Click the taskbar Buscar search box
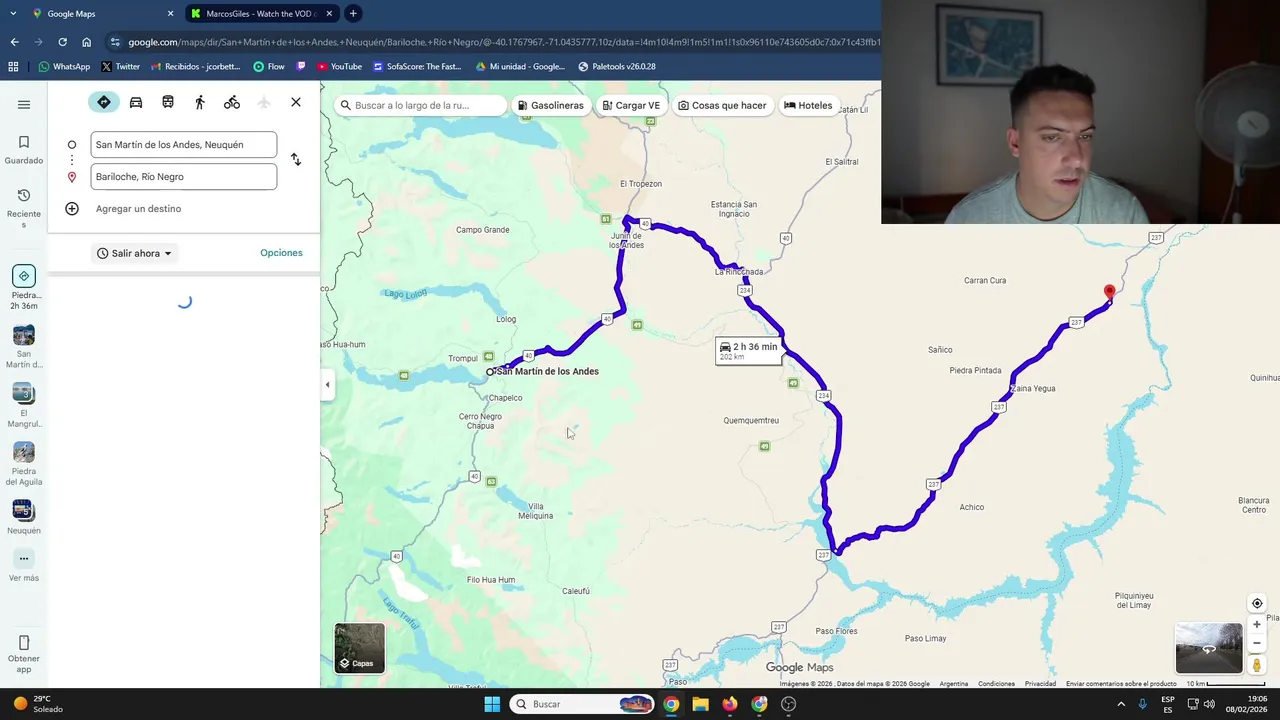 tap(582, 704)
